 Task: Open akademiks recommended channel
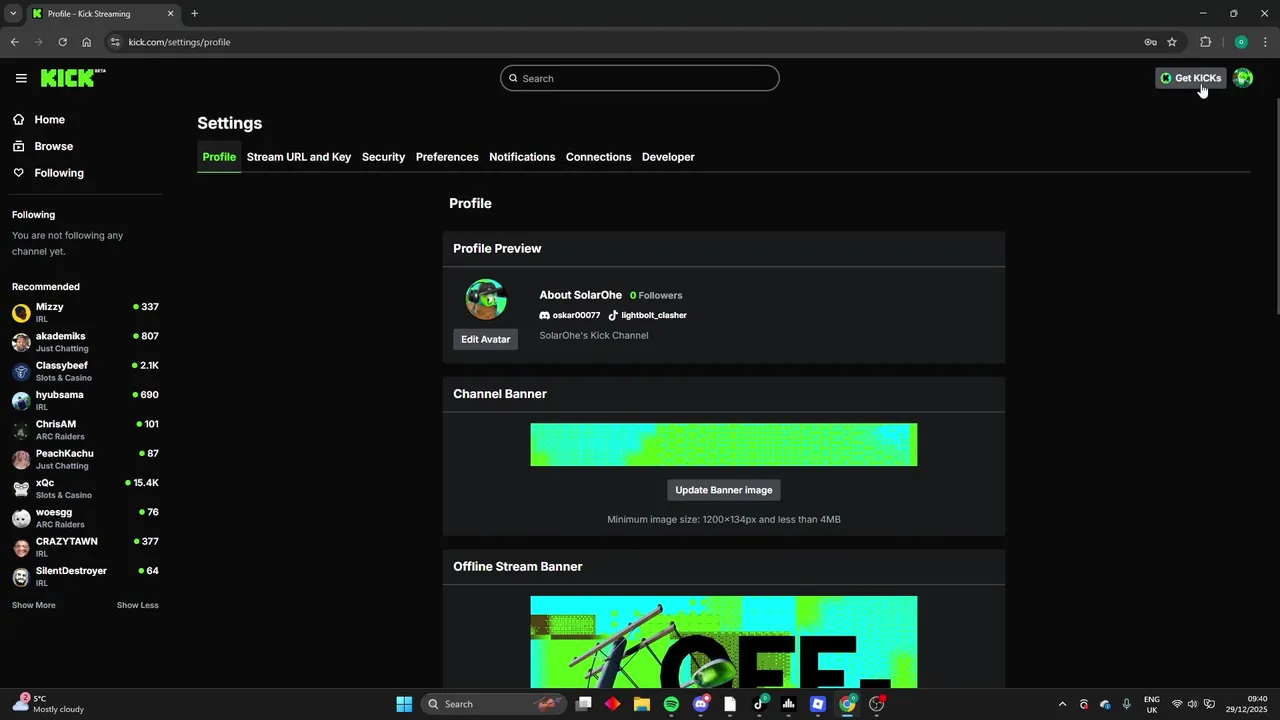coord(85,342)
